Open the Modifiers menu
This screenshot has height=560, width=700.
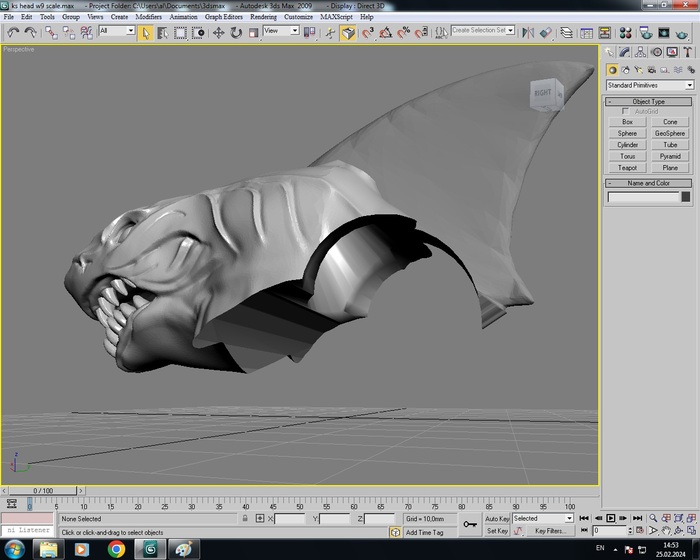tap(148, 17)
